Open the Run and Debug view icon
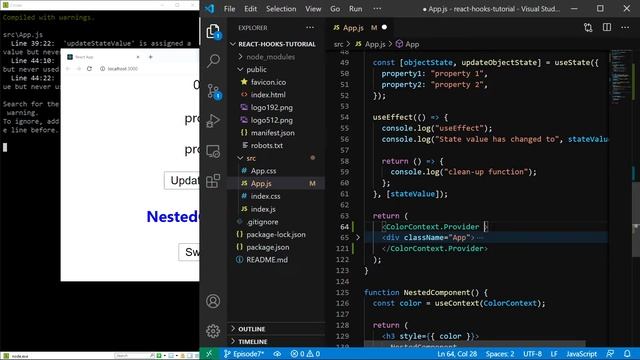640x360 pixels. (x=213, y=121)
